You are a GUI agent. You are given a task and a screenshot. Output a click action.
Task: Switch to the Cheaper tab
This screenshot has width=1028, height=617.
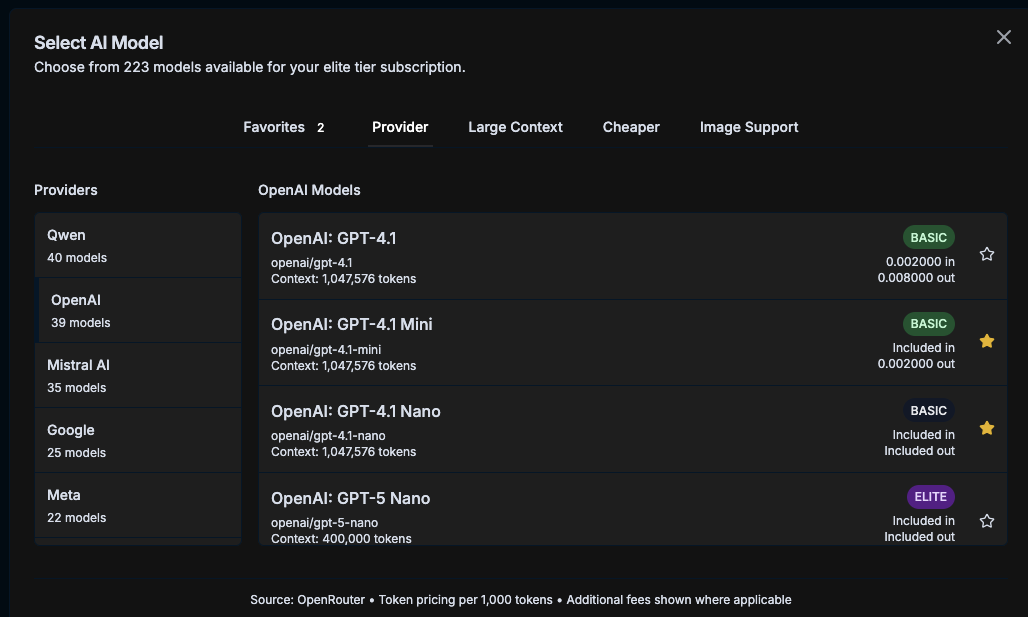pyautogui.click(x=631, y=127)
